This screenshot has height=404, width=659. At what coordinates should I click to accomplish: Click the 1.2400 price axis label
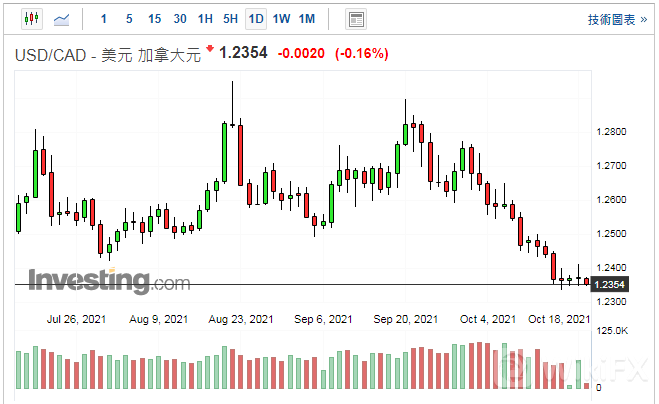[611, 268]
